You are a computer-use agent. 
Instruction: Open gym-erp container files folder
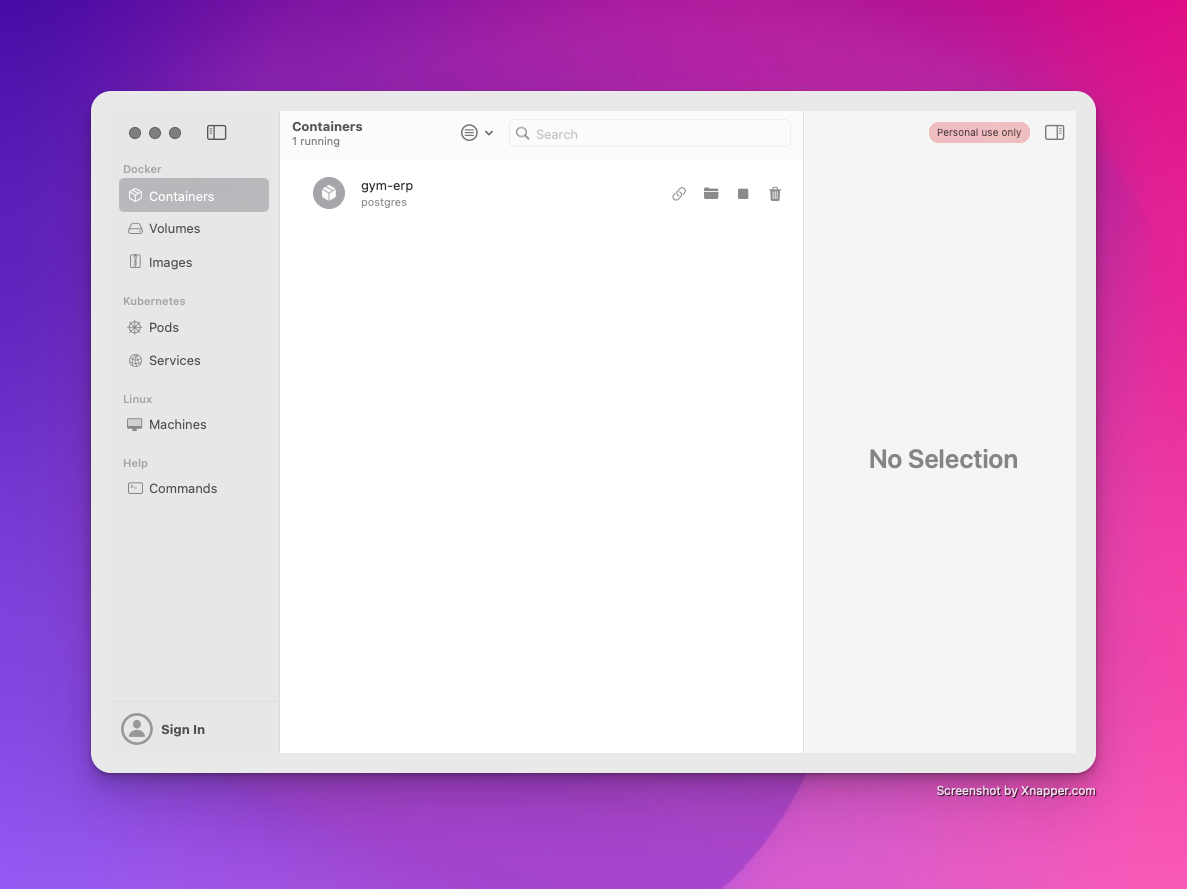[x=711, y=194]
